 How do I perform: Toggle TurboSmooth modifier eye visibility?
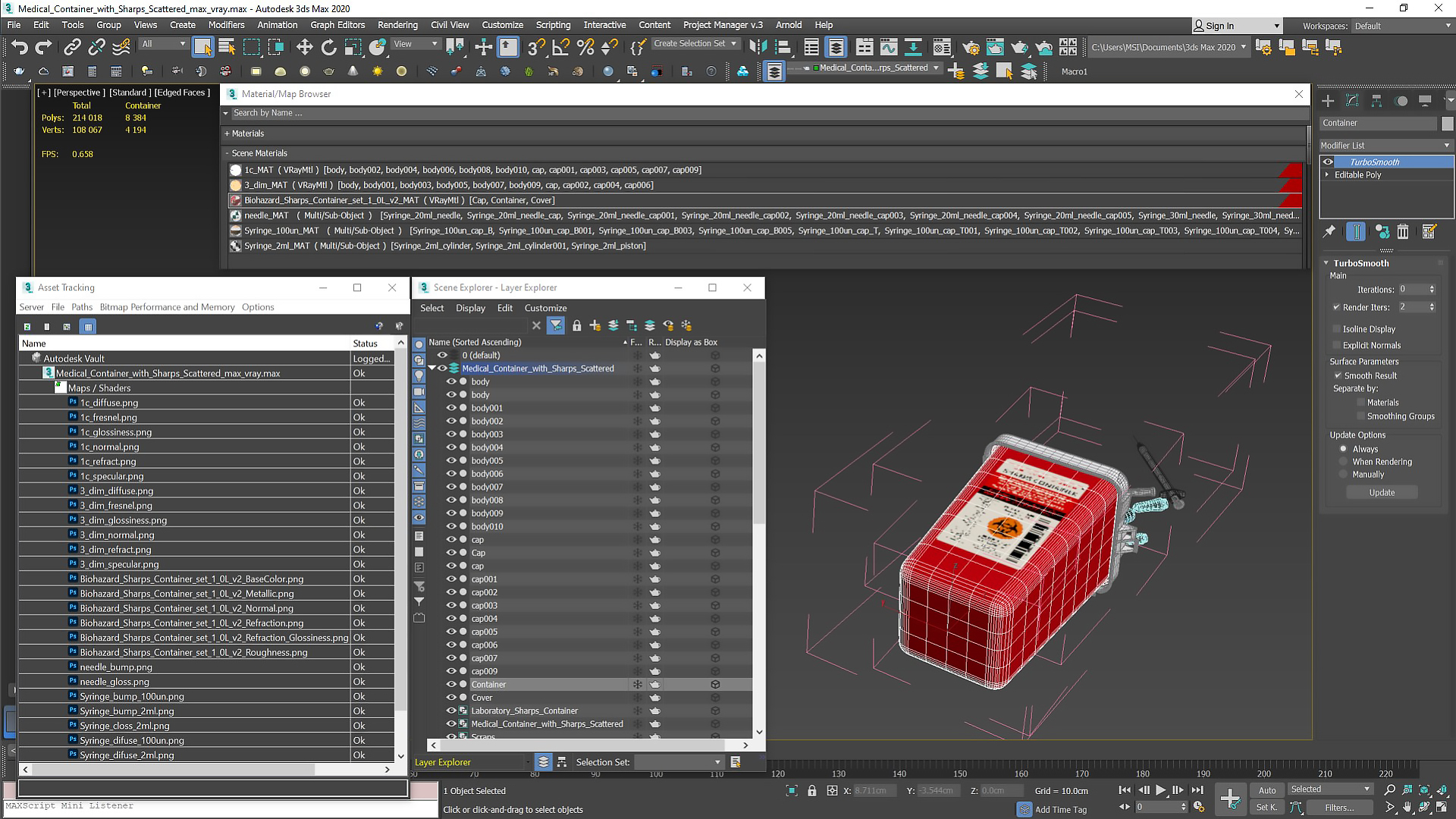coord(1328,162)
